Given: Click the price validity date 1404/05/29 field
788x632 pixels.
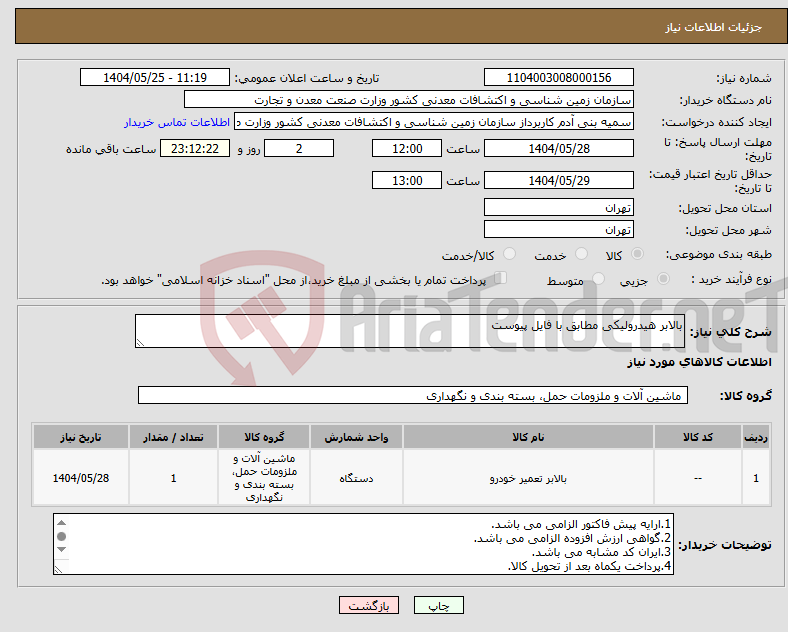Looking at the screenshot, I should pyautogui.click(x=558, y=180).
